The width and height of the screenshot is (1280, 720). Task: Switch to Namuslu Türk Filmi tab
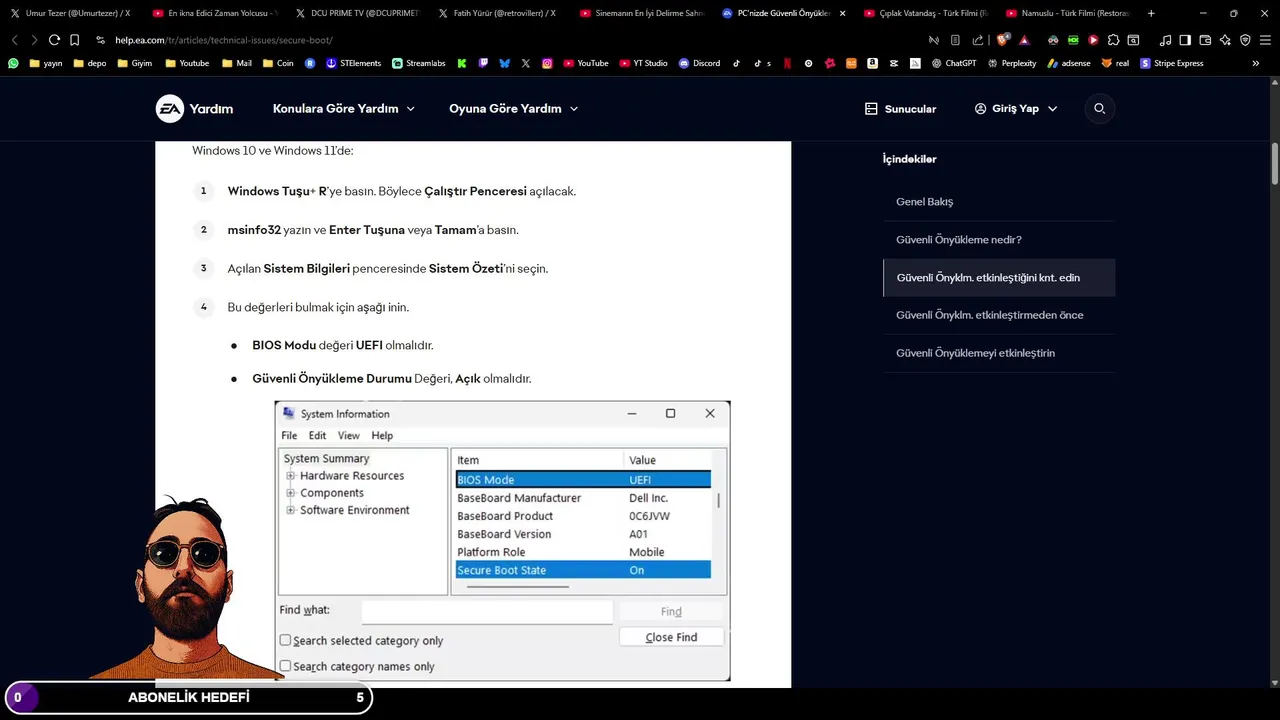[x=1068, y=13]
